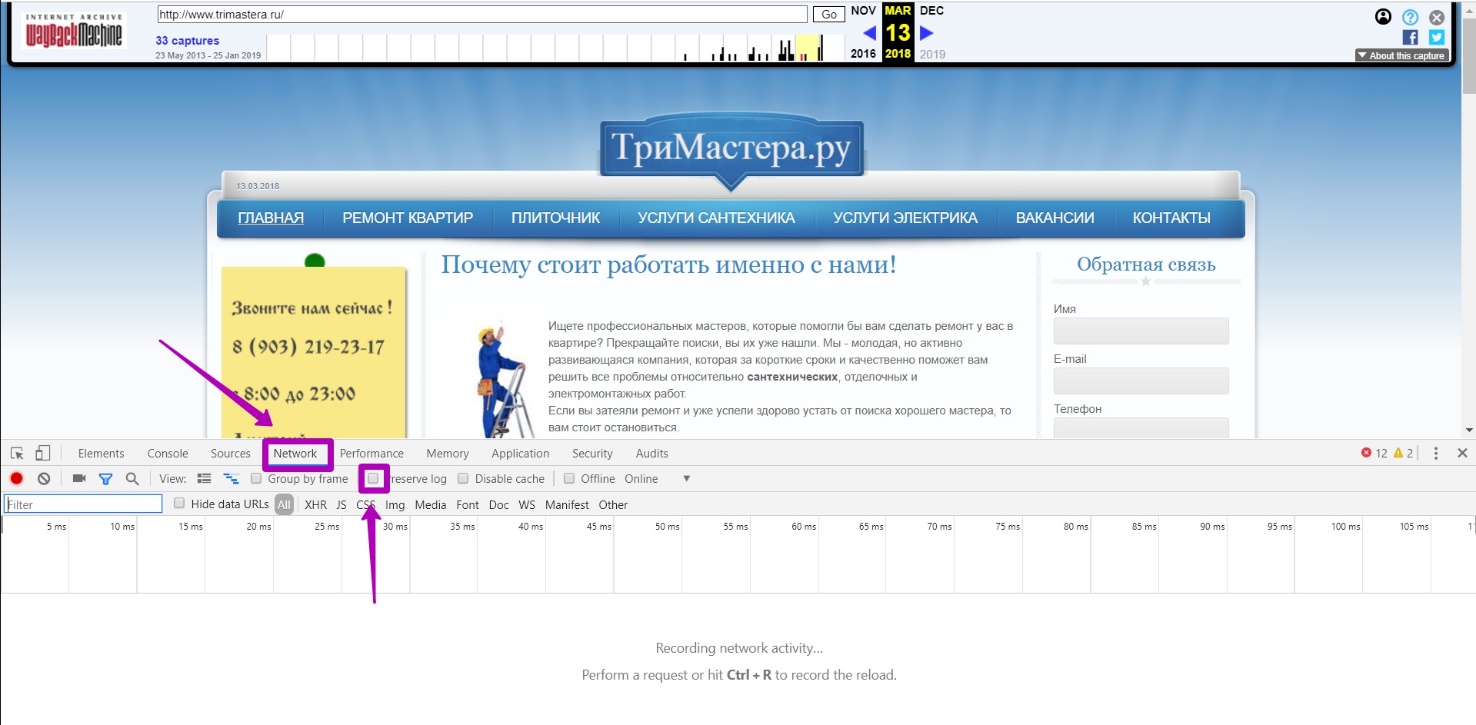Click the DevTools inspect element picker icon
Screen dimensions: 1476x725
[17, 454]
